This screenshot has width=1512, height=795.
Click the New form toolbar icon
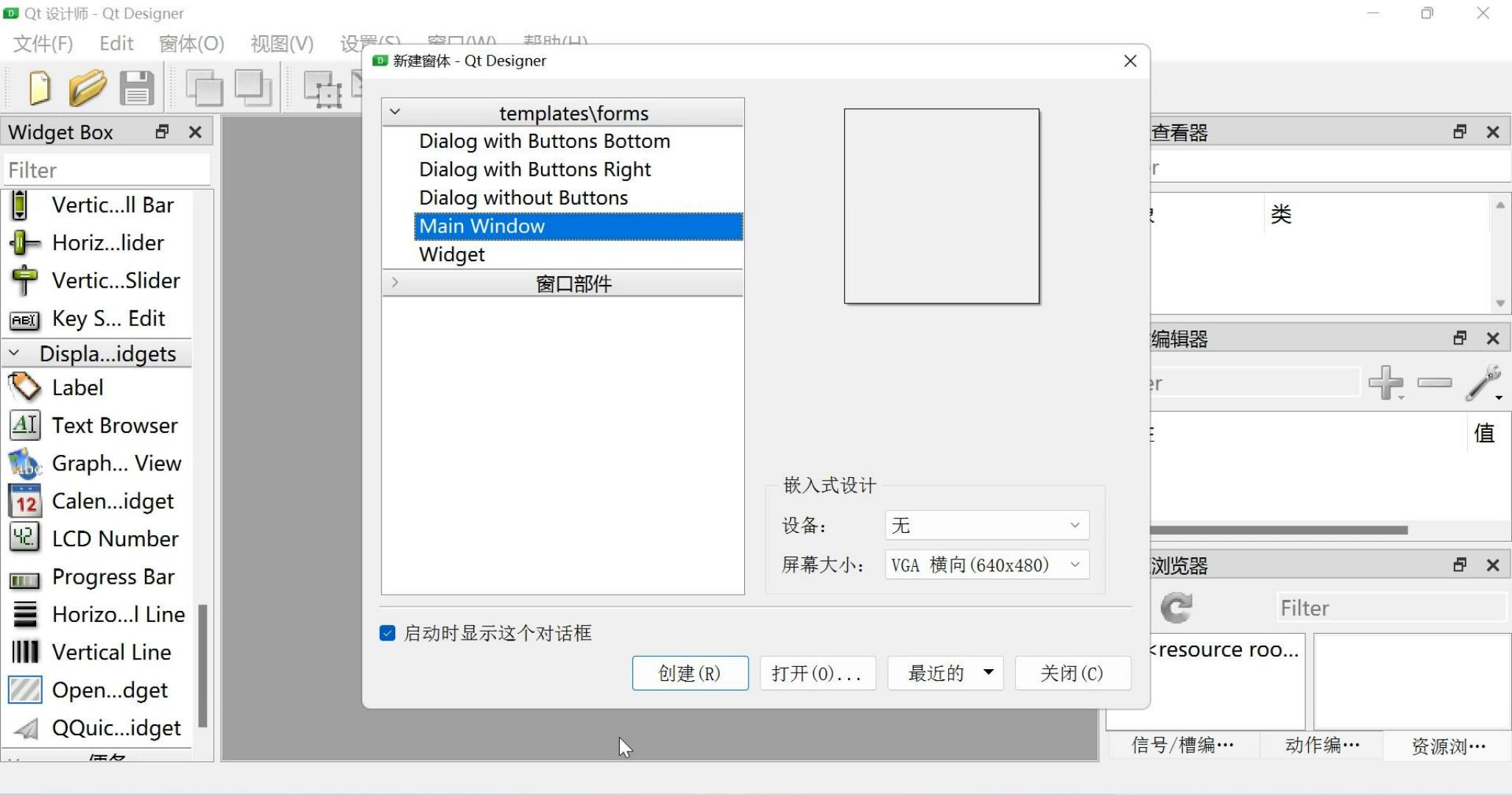point(39,88)
